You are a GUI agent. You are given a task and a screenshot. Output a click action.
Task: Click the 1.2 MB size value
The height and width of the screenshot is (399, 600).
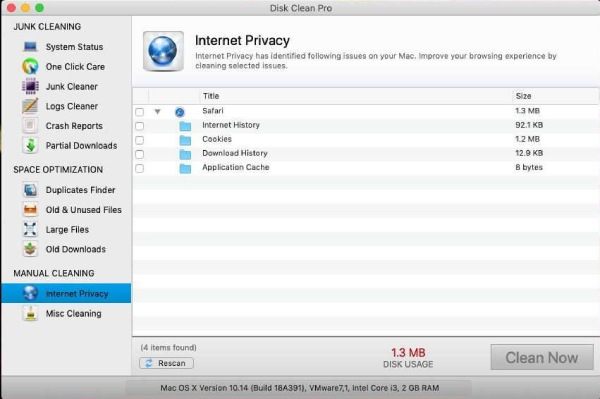click(527, 139)
